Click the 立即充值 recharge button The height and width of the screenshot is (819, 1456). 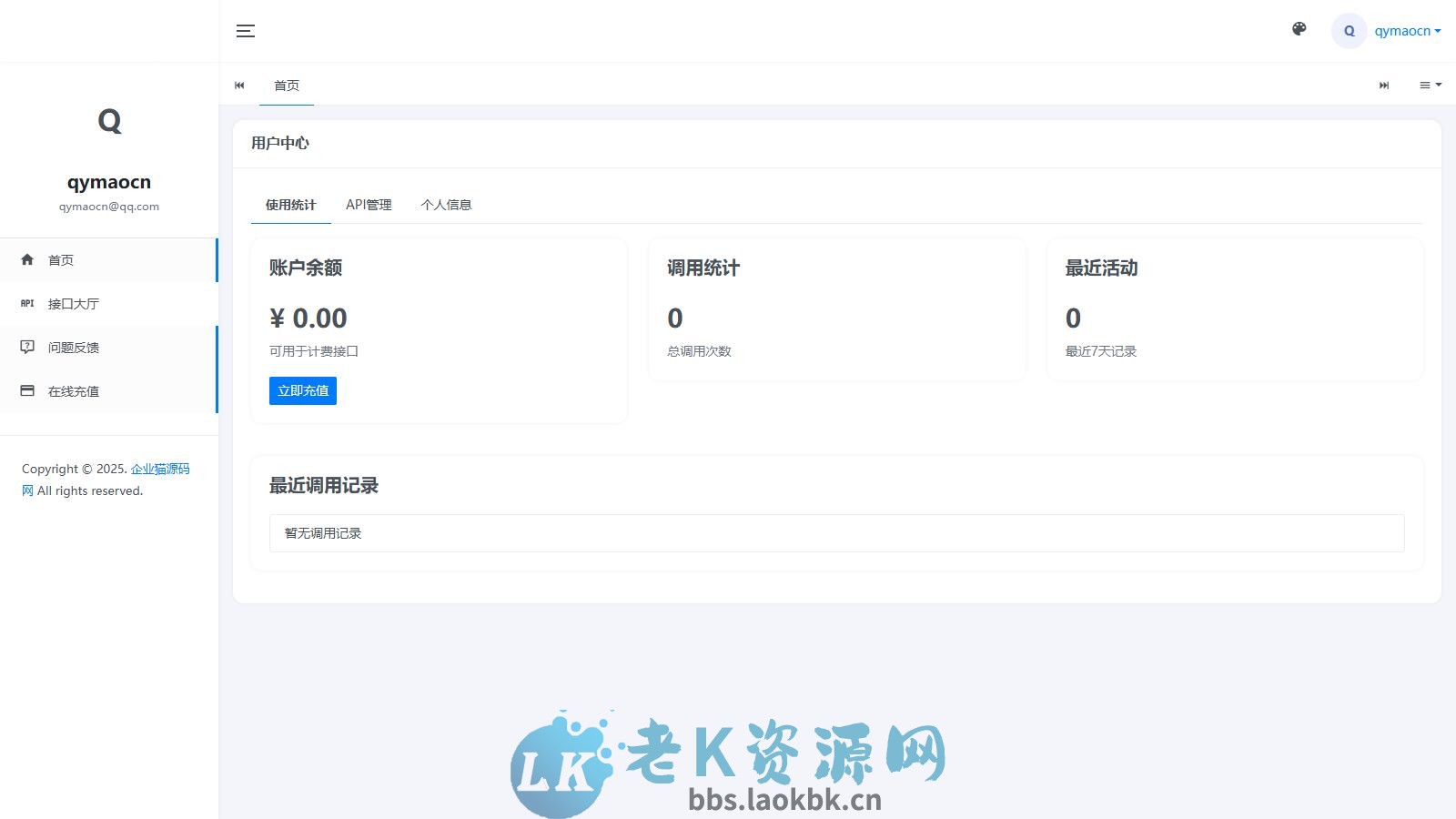tap(302, 390)
